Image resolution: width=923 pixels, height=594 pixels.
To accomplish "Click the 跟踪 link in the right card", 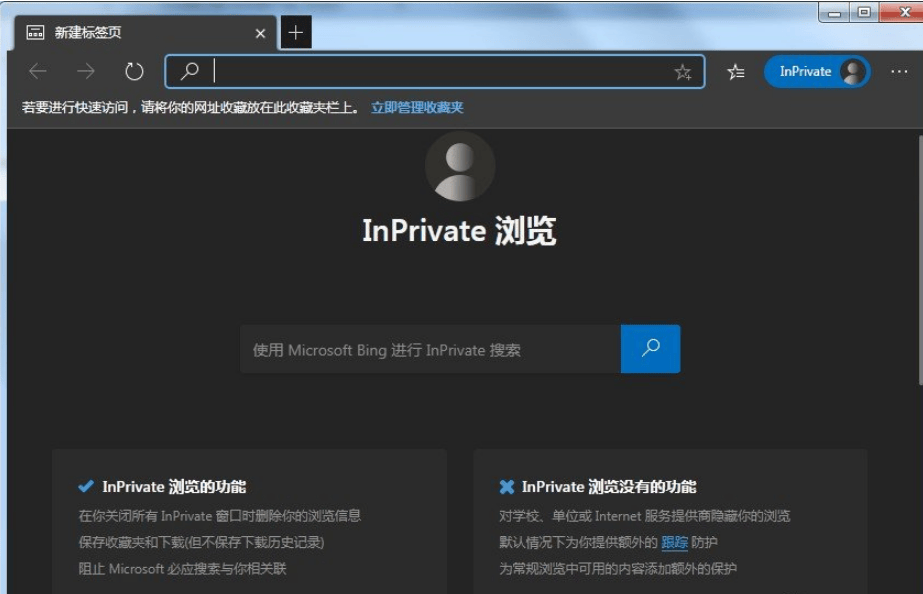I will pos(674,542).
